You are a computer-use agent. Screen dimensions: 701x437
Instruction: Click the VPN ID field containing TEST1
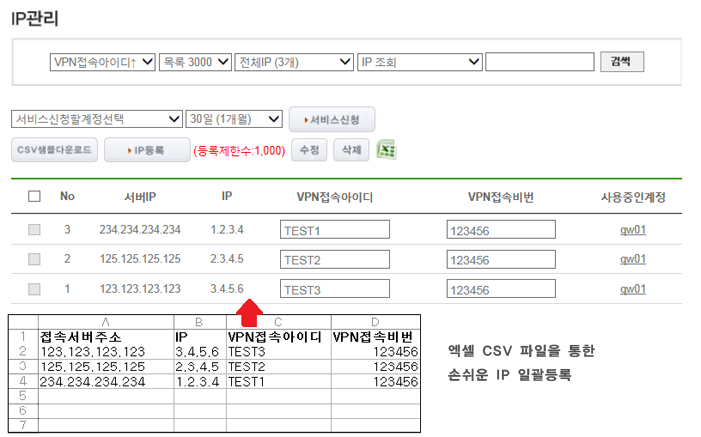coord(335,230)
